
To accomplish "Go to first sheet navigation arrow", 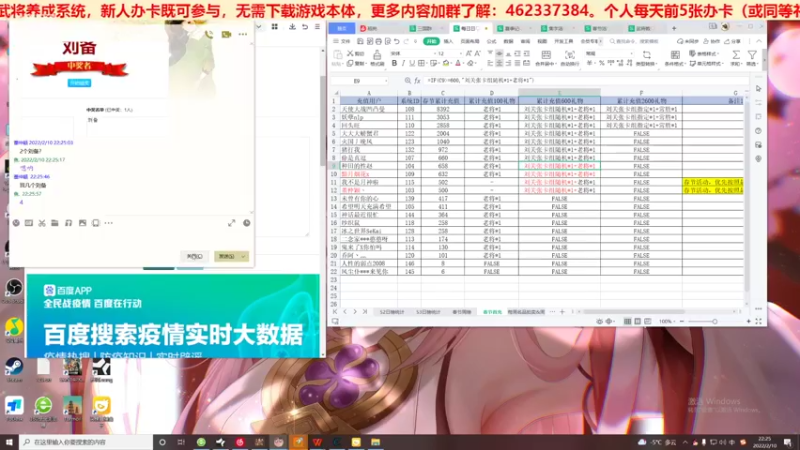I will coord(335,311).
